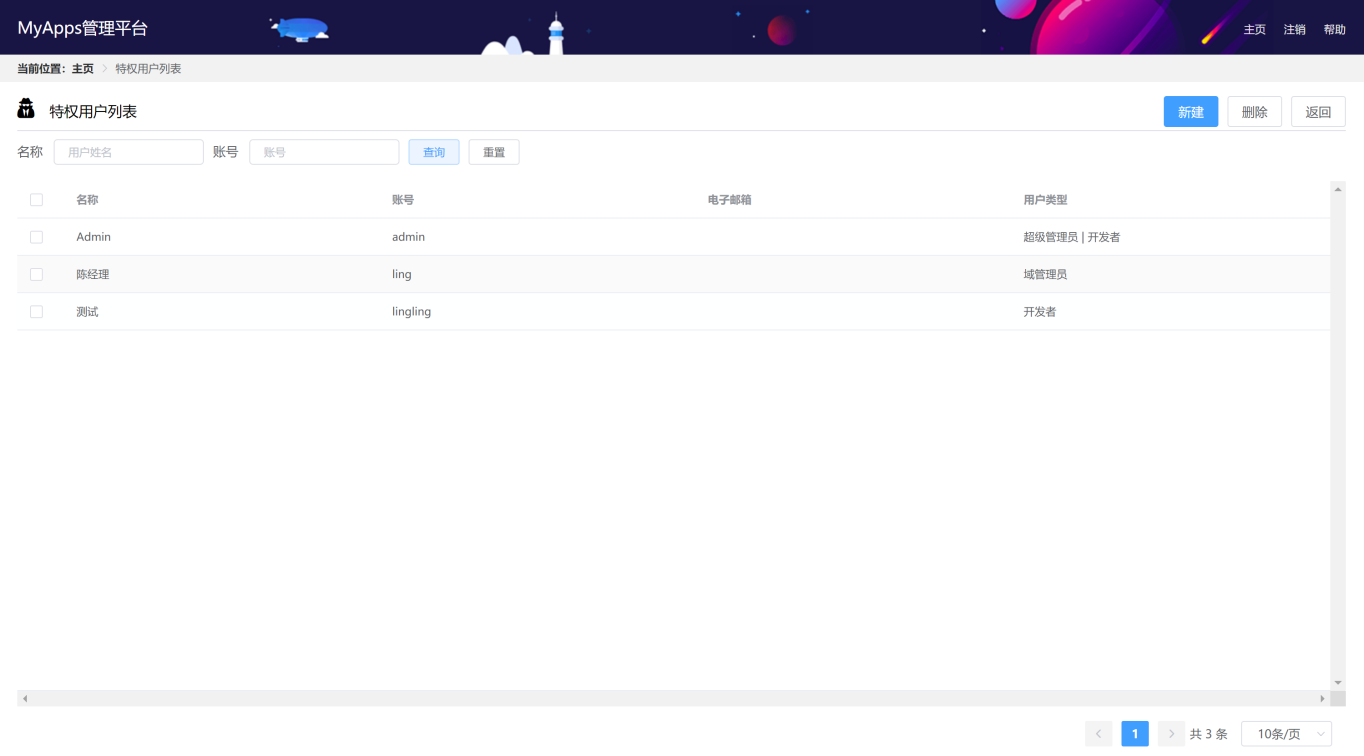Select the 陈经理 row checkbox

pyautogui.click(x=37, y=274)
